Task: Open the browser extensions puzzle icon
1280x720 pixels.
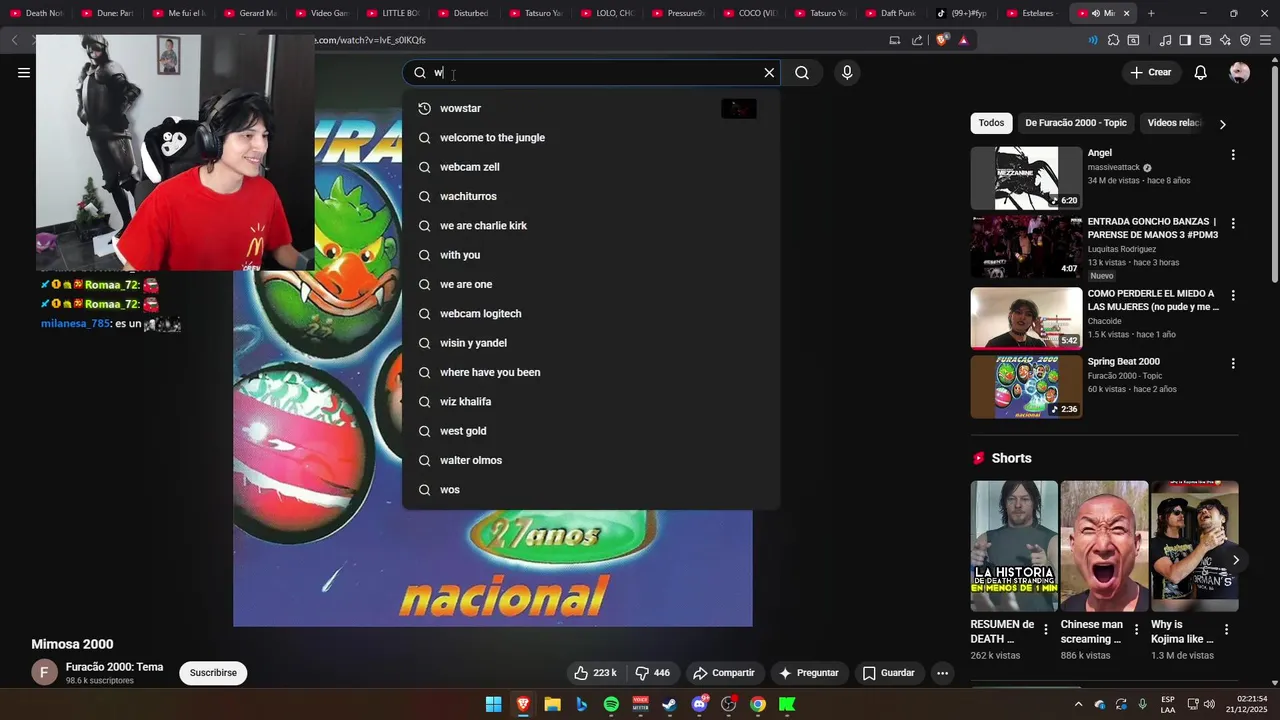Action: pos(1113,40)
